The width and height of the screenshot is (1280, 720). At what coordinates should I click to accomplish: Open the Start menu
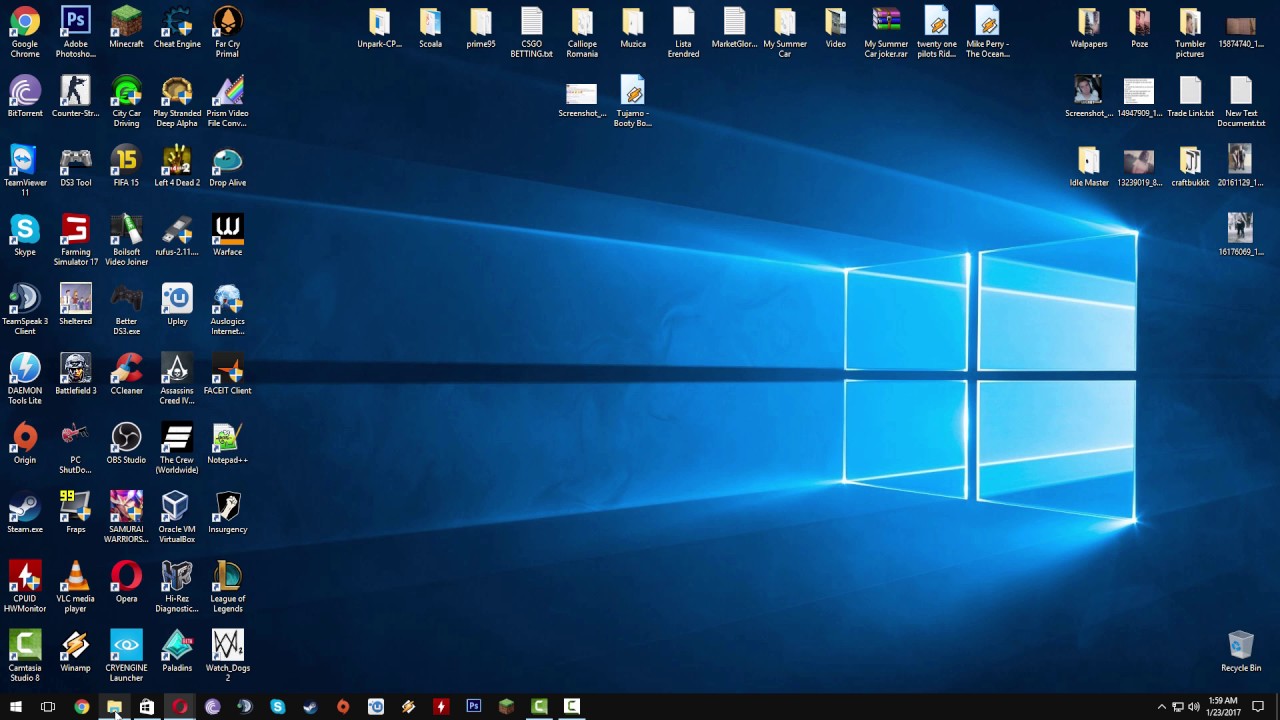pyautogui.click(x=16, y=707)
